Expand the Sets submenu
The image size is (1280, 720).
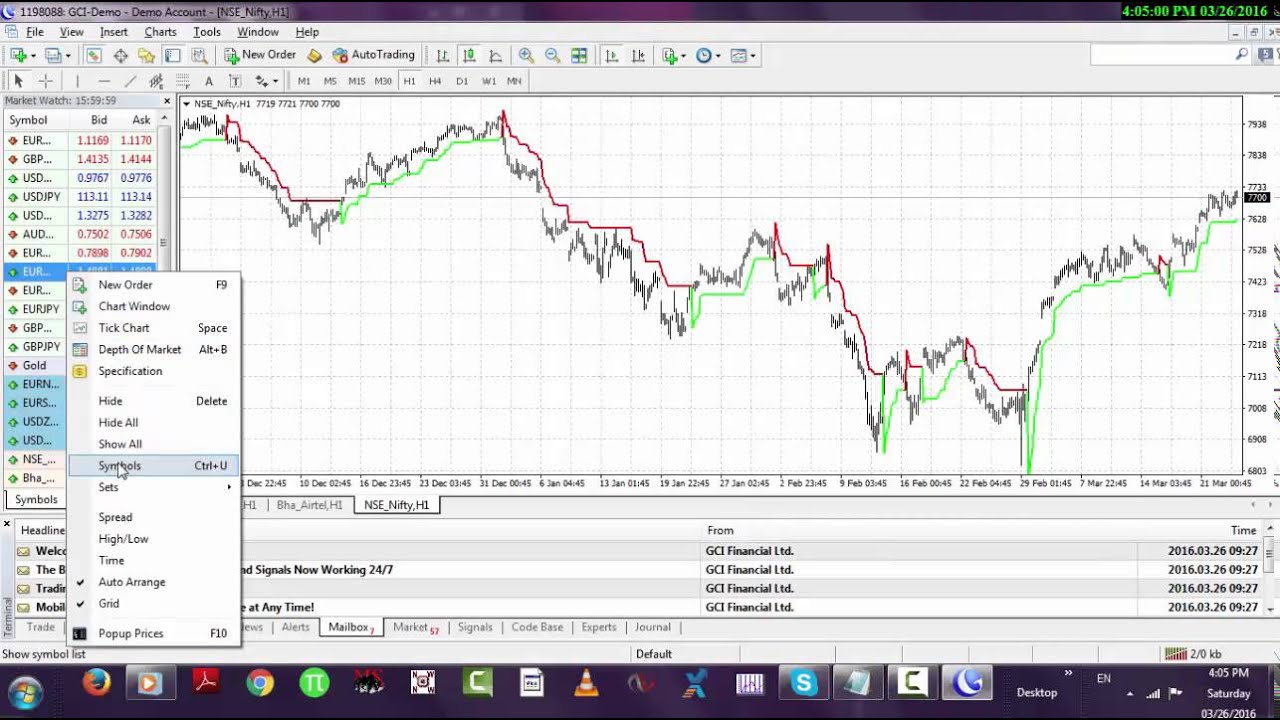point(154,487)
